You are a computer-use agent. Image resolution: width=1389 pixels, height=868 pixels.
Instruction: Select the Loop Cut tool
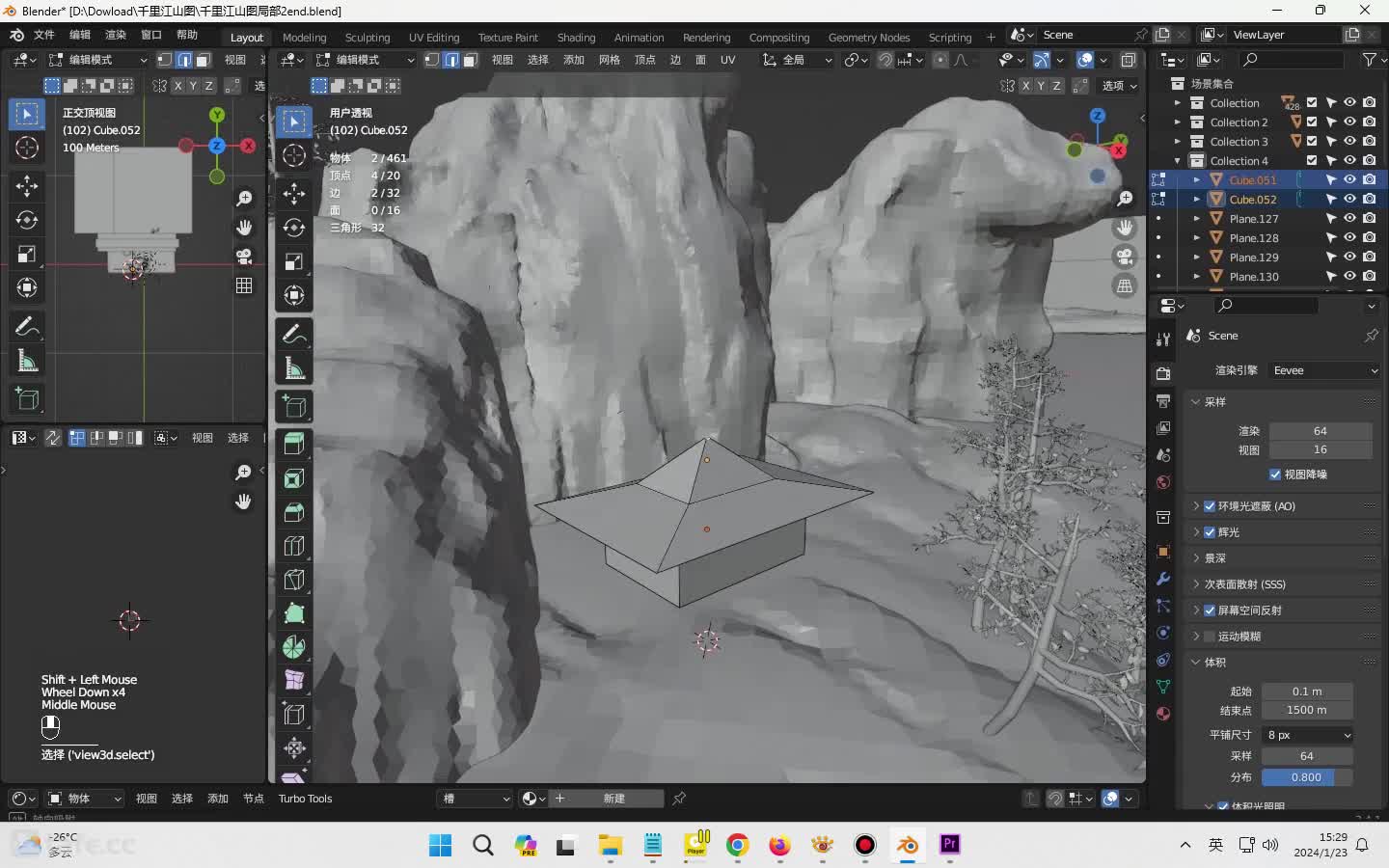click(294, 546)
